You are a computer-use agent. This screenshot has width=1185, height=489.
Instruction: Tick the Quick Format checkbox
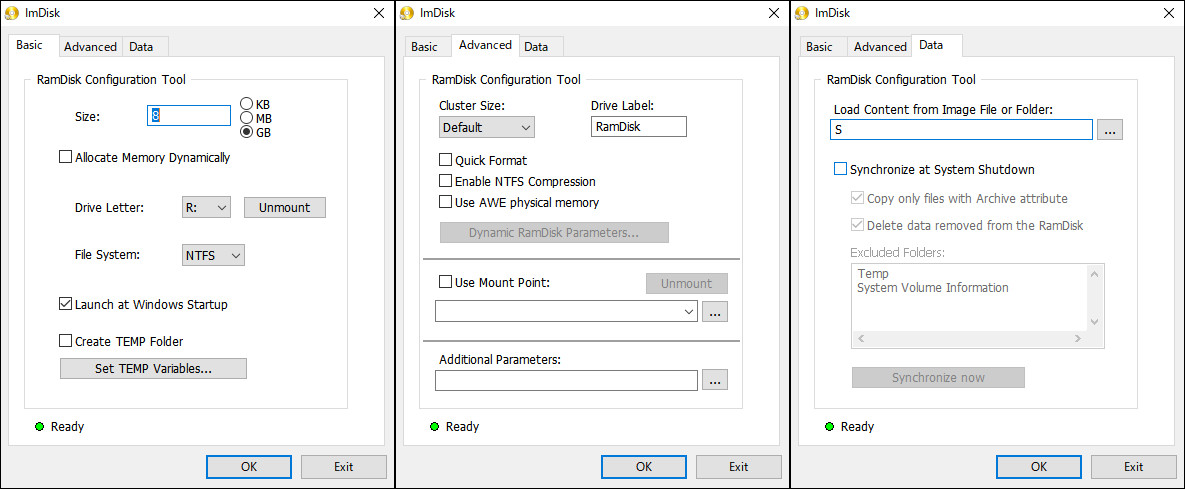click(x=446, y=160)
